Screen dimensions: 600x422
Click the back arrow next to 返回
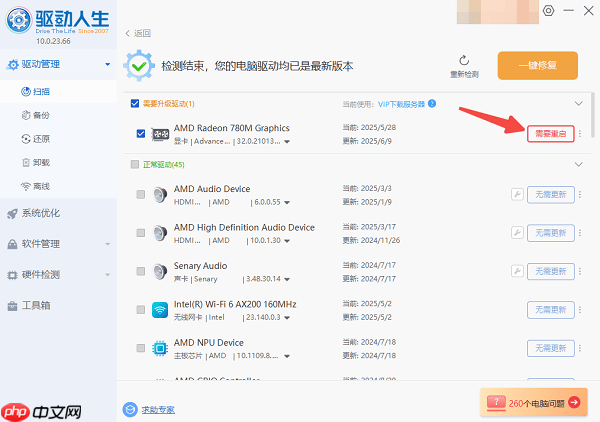pos(128,33)
